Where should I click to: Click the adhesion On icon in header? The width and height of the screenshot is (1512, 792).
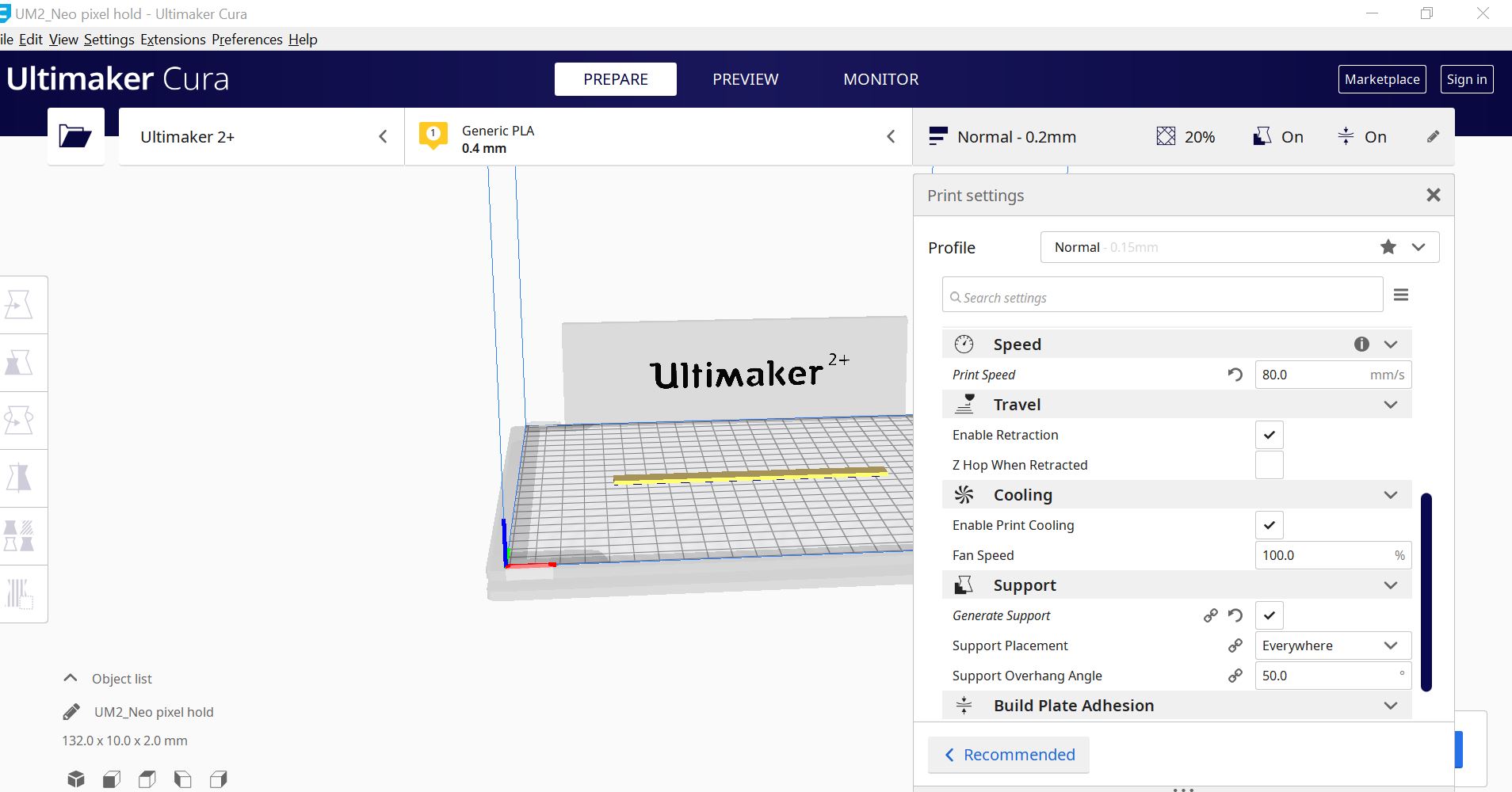[x=1346, y=136]
